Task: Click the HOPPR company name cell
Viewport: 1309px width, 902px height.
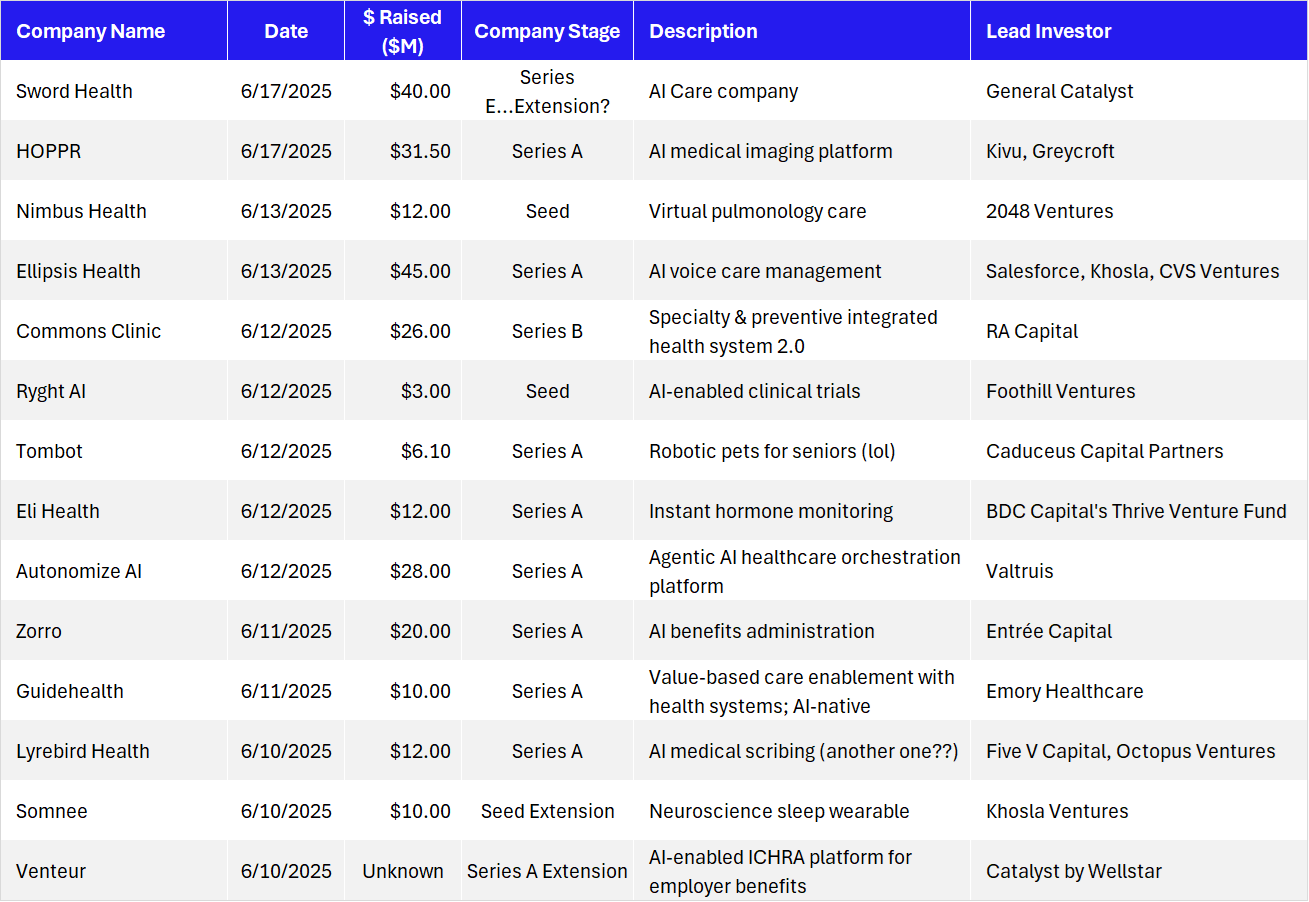Action: coord(49,151)
